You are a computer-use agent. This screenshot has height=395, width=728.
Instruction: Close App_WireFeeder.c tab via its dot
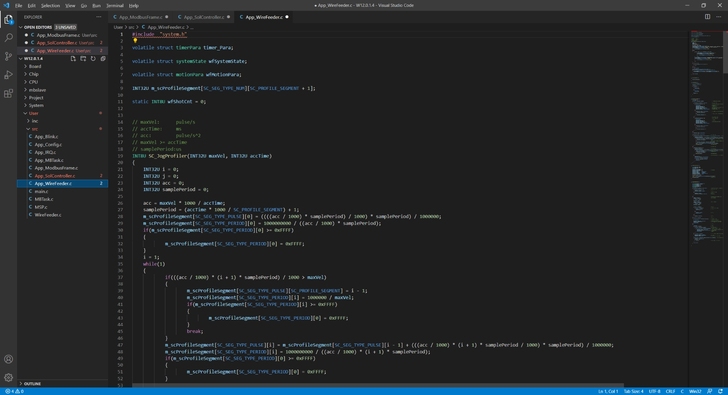287,17
